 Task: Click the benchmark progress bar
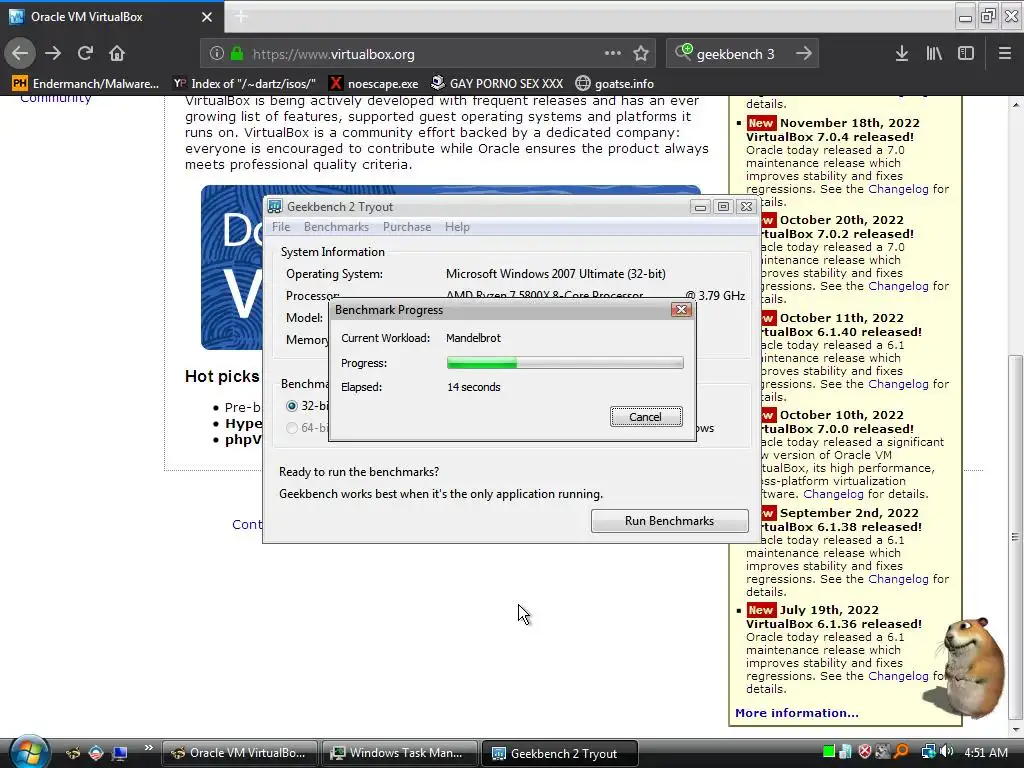[565, 362]
